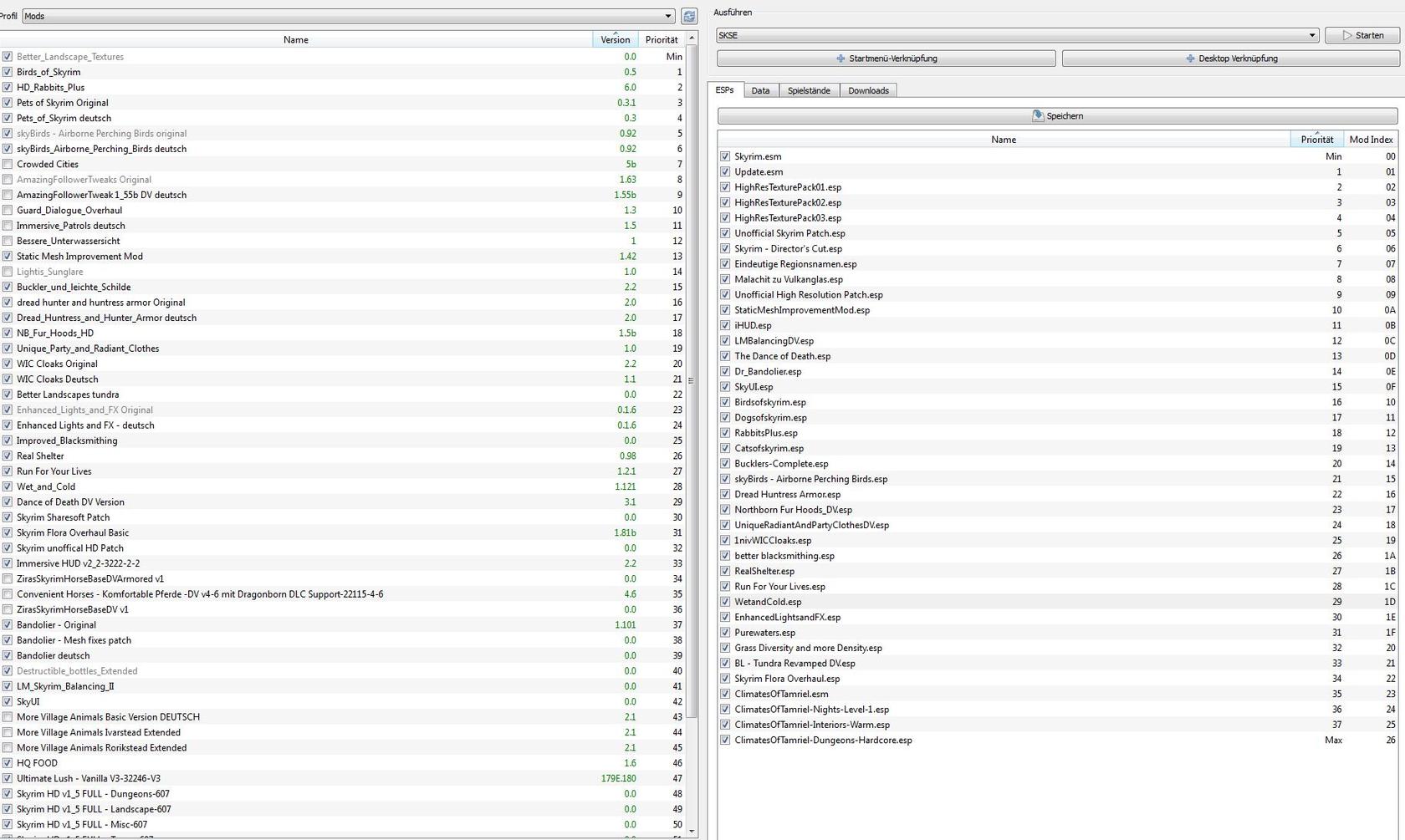The width and height of the screenshot is (1405, 840).
Task: Select the Wet_and_Cold mod row
Action: [46, 486]
